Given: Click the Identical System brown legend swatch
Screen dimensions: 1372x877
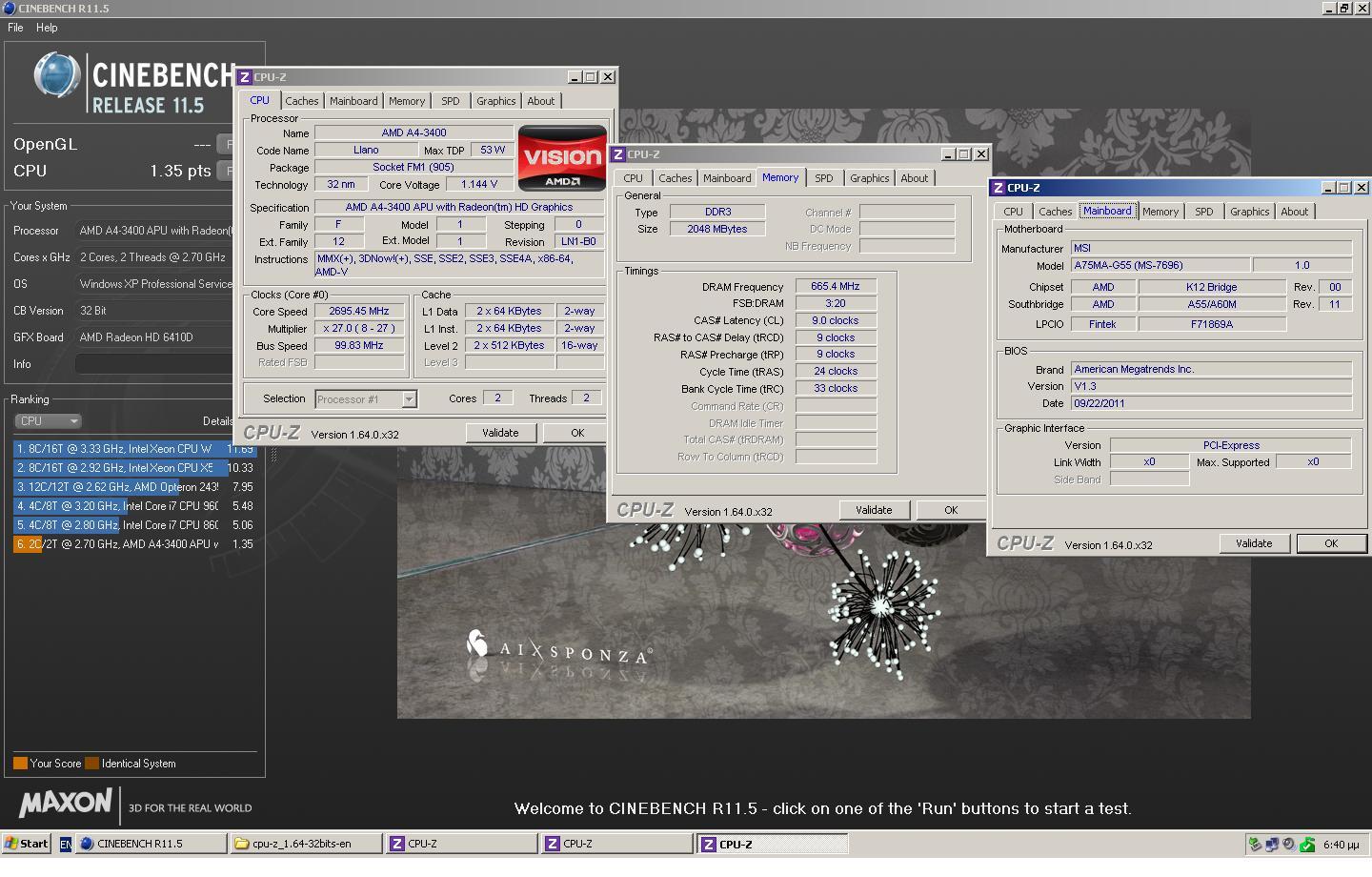Looking at the screenshot, I should [x=91, y=764].
